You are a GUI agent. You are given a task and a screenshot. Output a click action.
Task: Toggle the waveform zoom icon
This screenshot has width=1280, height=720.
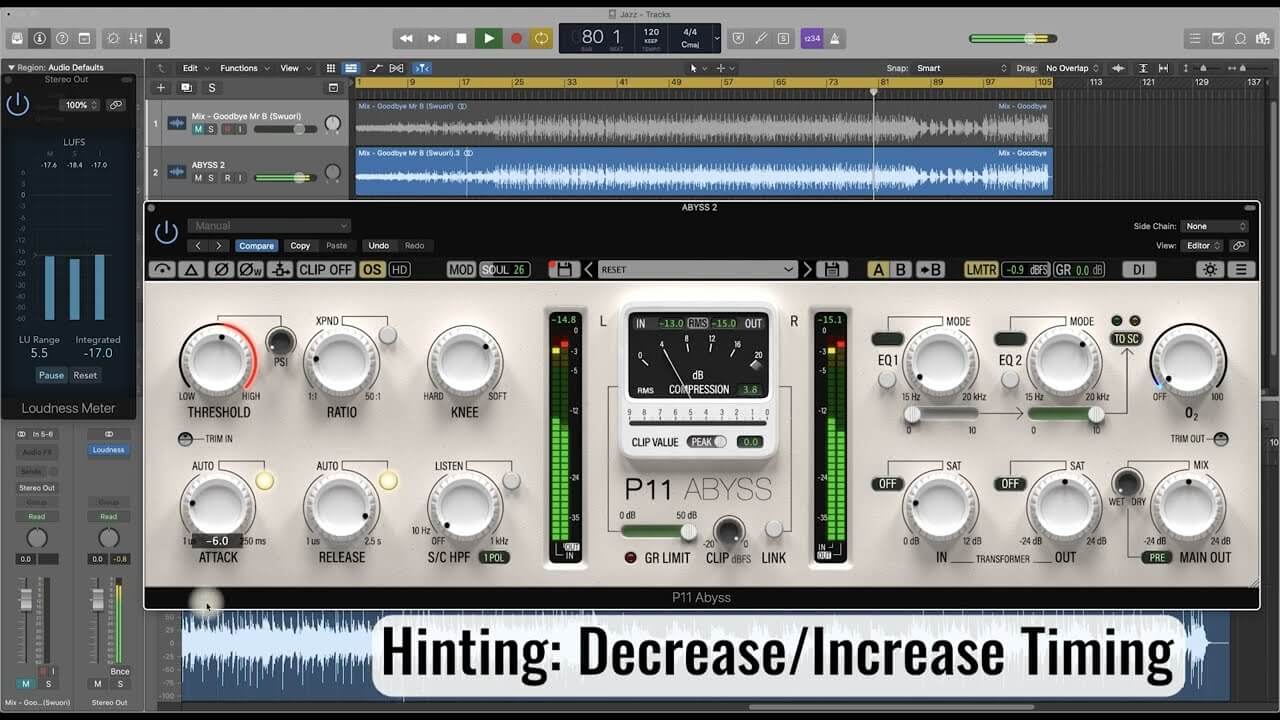(x=1119, y=68)
